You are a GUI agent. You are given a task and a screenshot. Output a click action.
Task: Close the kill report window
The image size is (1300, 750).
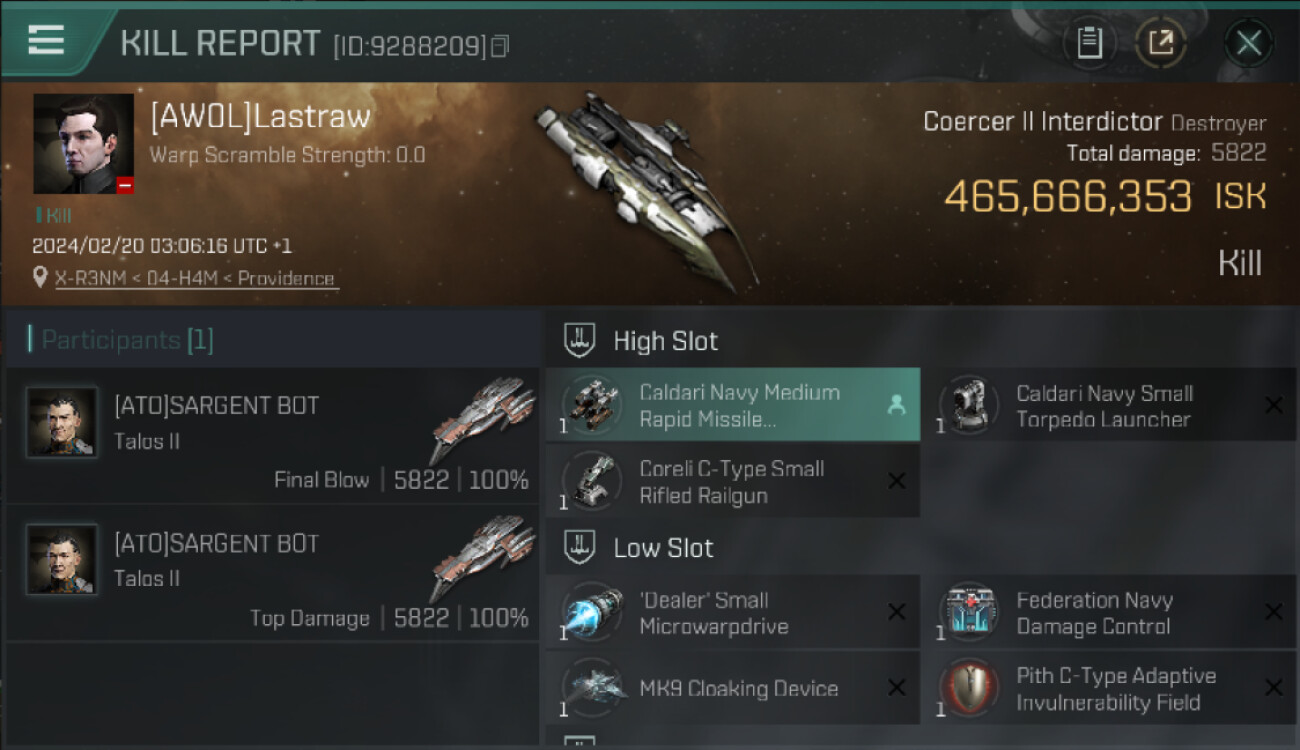(x=1248, y=43)
